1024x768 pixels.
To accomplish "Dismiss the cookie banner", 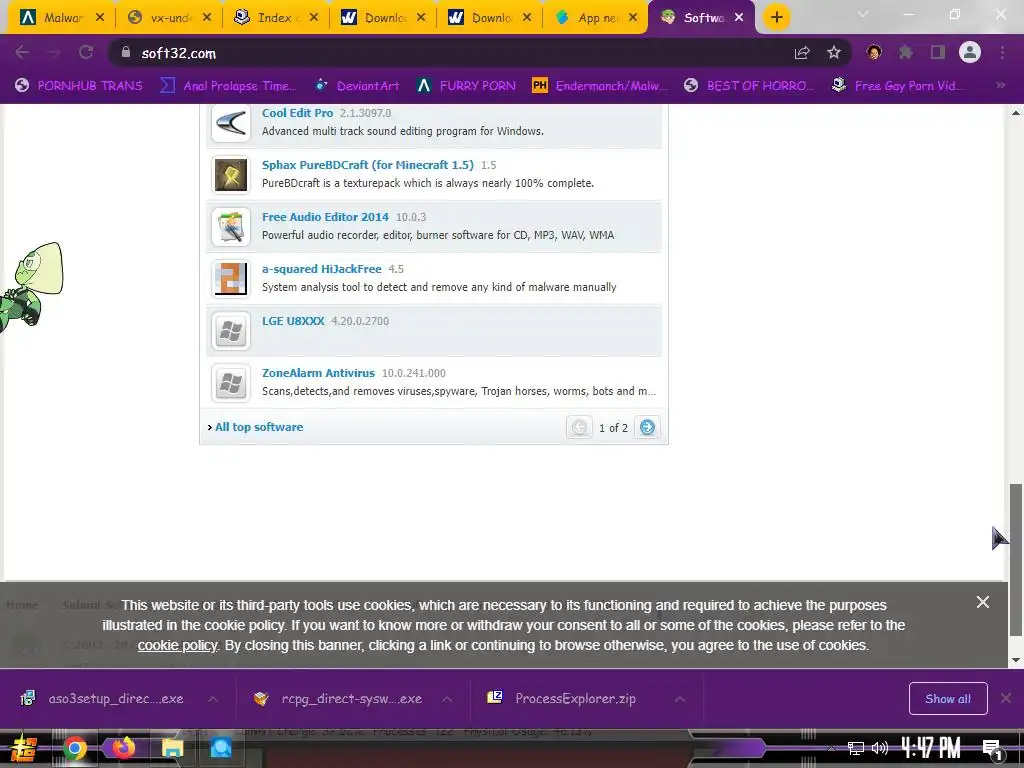I will [982, 602].
